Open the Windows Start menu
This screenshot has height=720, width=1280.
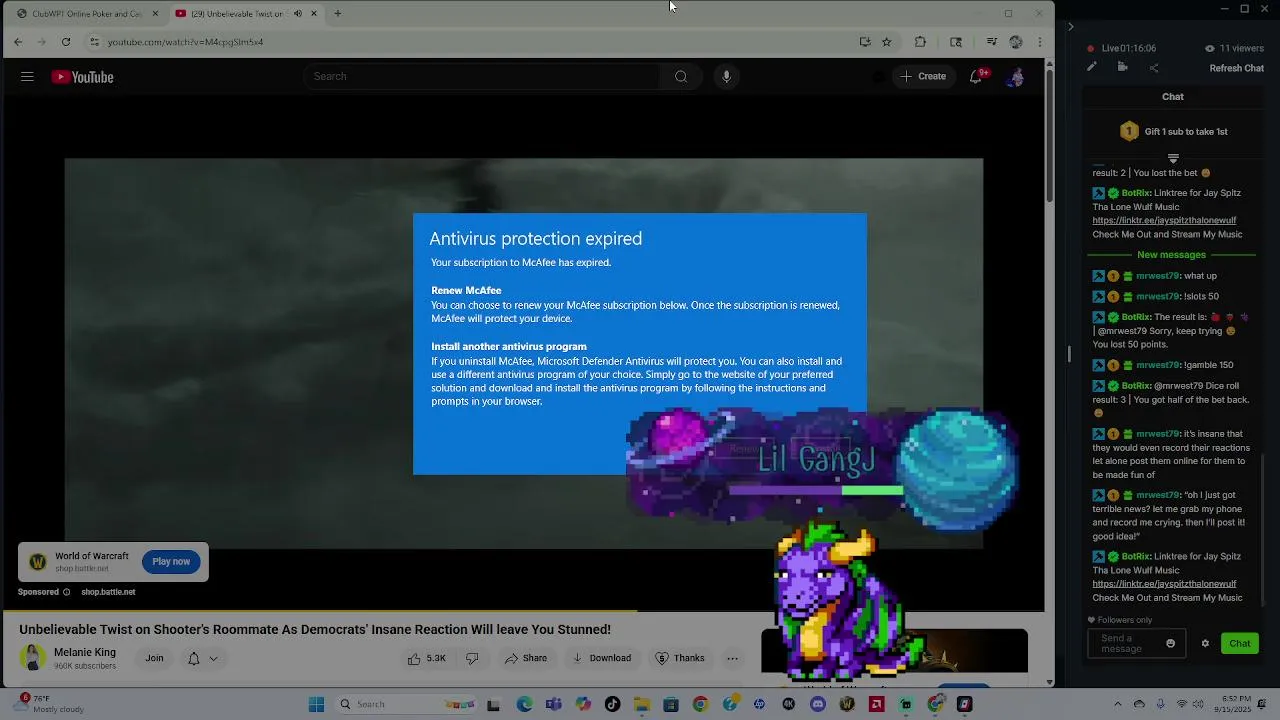coord(316,705)
